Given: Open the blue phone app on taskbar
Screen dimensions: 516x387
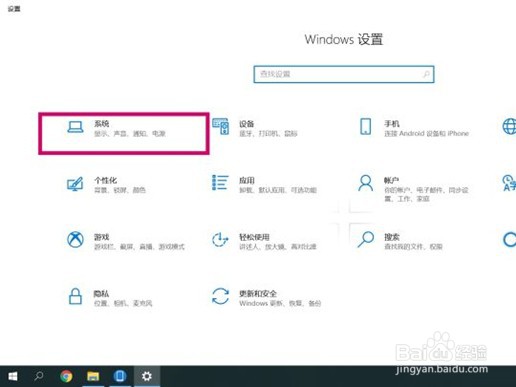Looking at the screenshot, I should point(120,376).
